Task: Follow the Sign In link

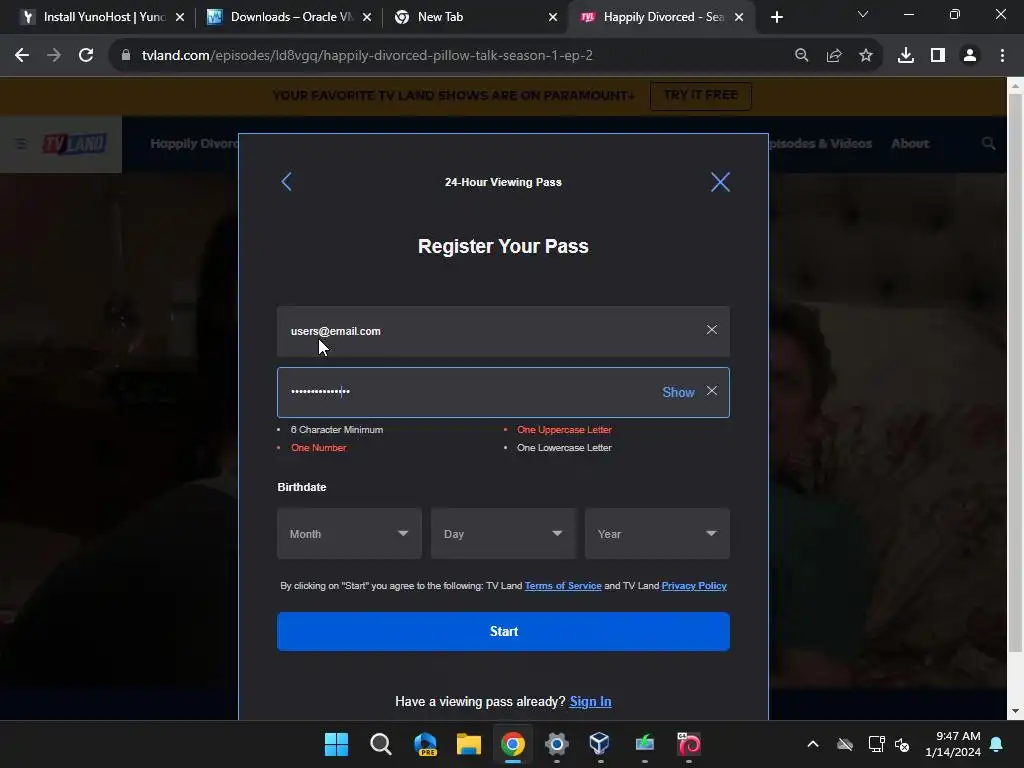Action: click(590, 701)
